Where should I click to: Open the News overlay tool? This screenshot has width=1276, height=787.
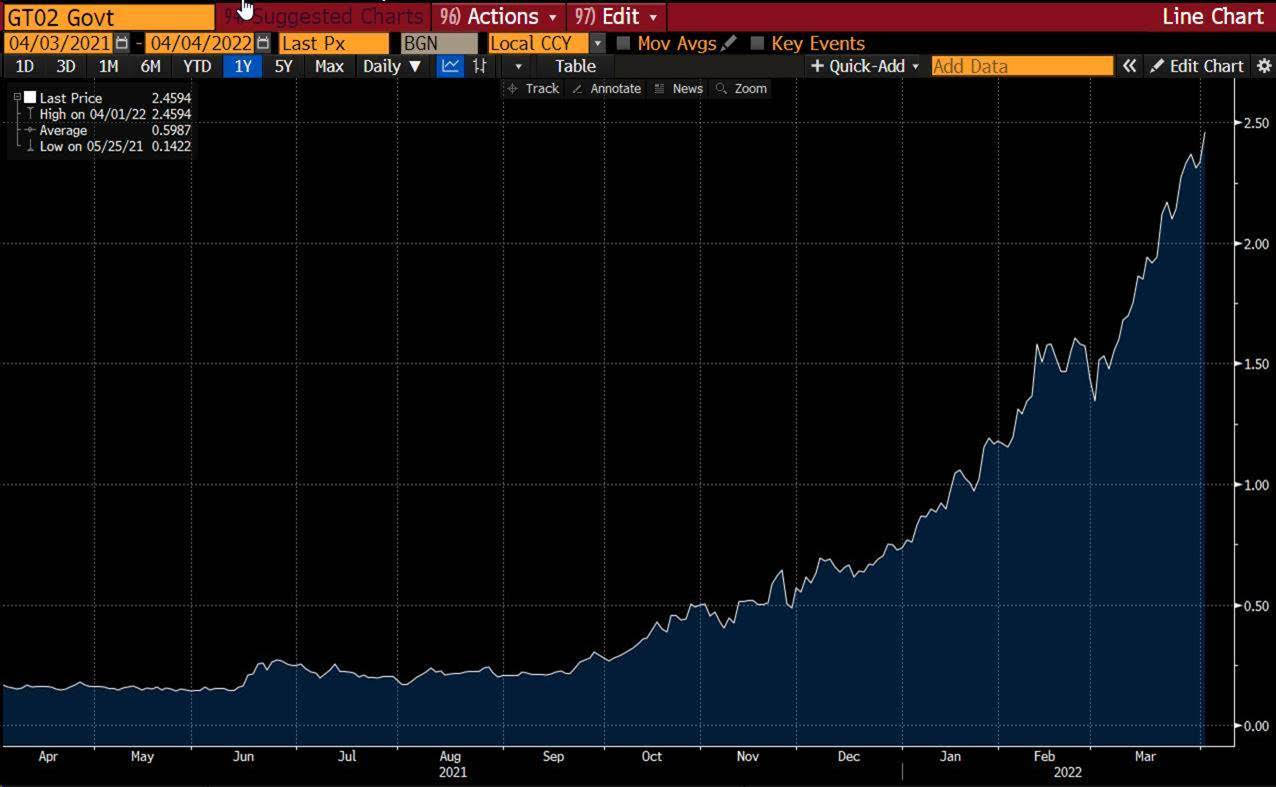pyautogui.click(x=679, y=88)
